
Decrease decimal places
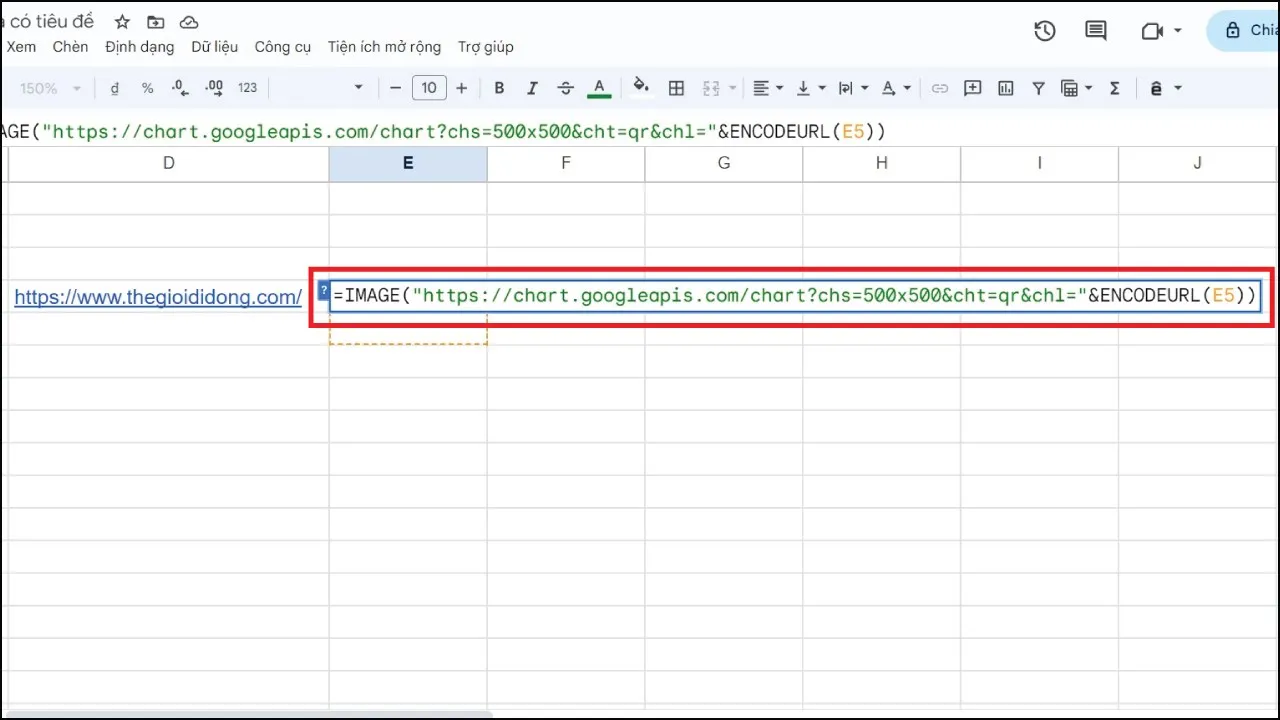(180, 88)
